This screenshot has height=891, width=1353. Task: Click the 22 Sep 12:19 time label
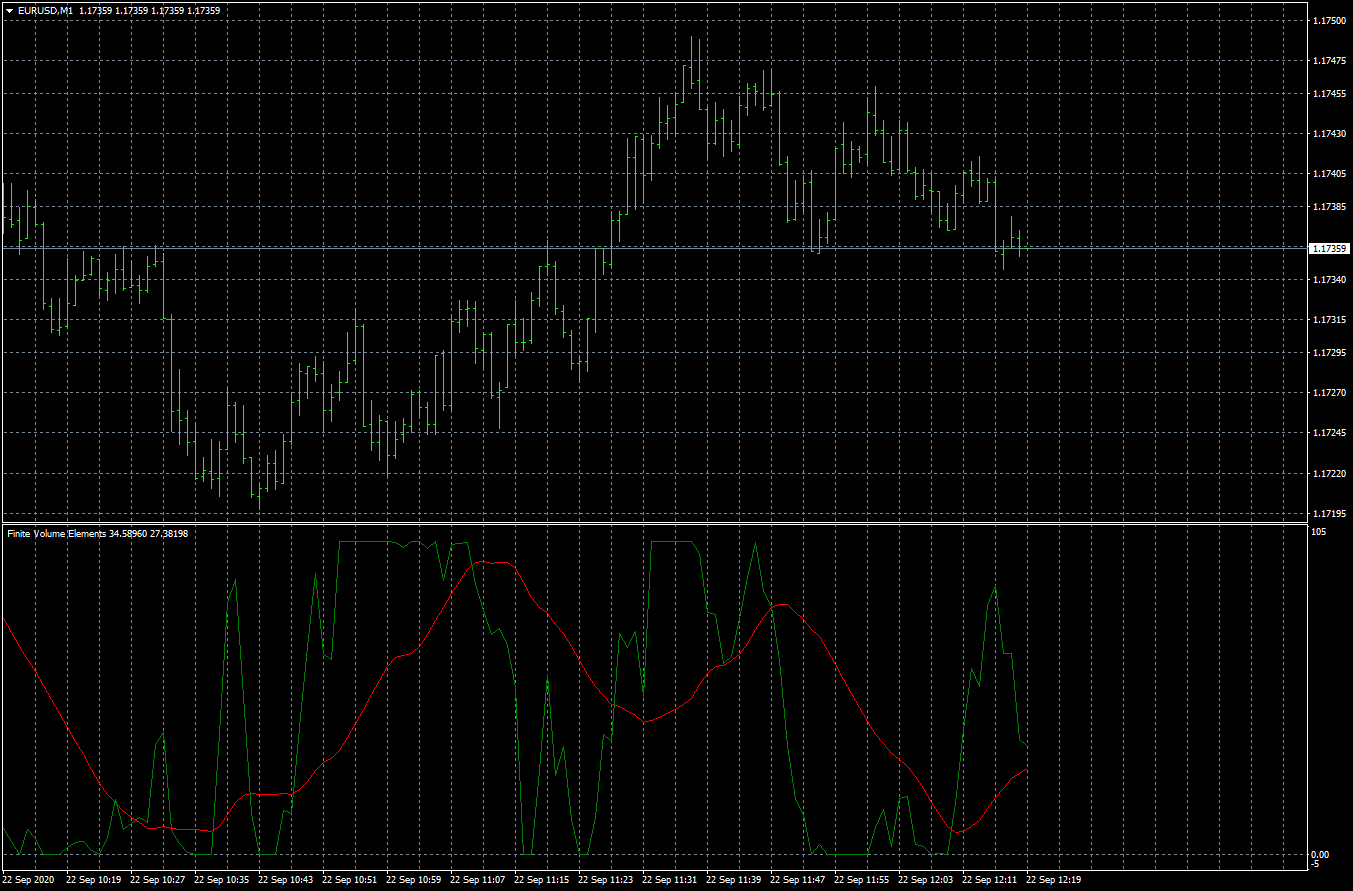[1054, 880]
